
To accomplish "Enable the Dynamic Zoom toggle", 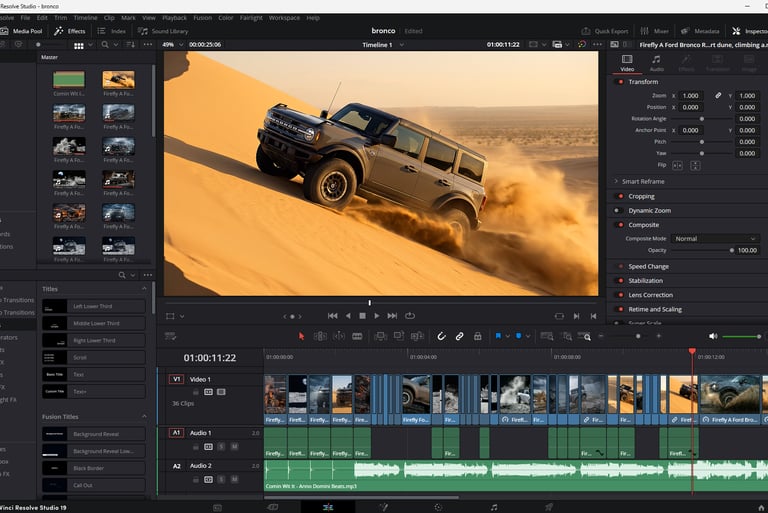I will [620, 210].
